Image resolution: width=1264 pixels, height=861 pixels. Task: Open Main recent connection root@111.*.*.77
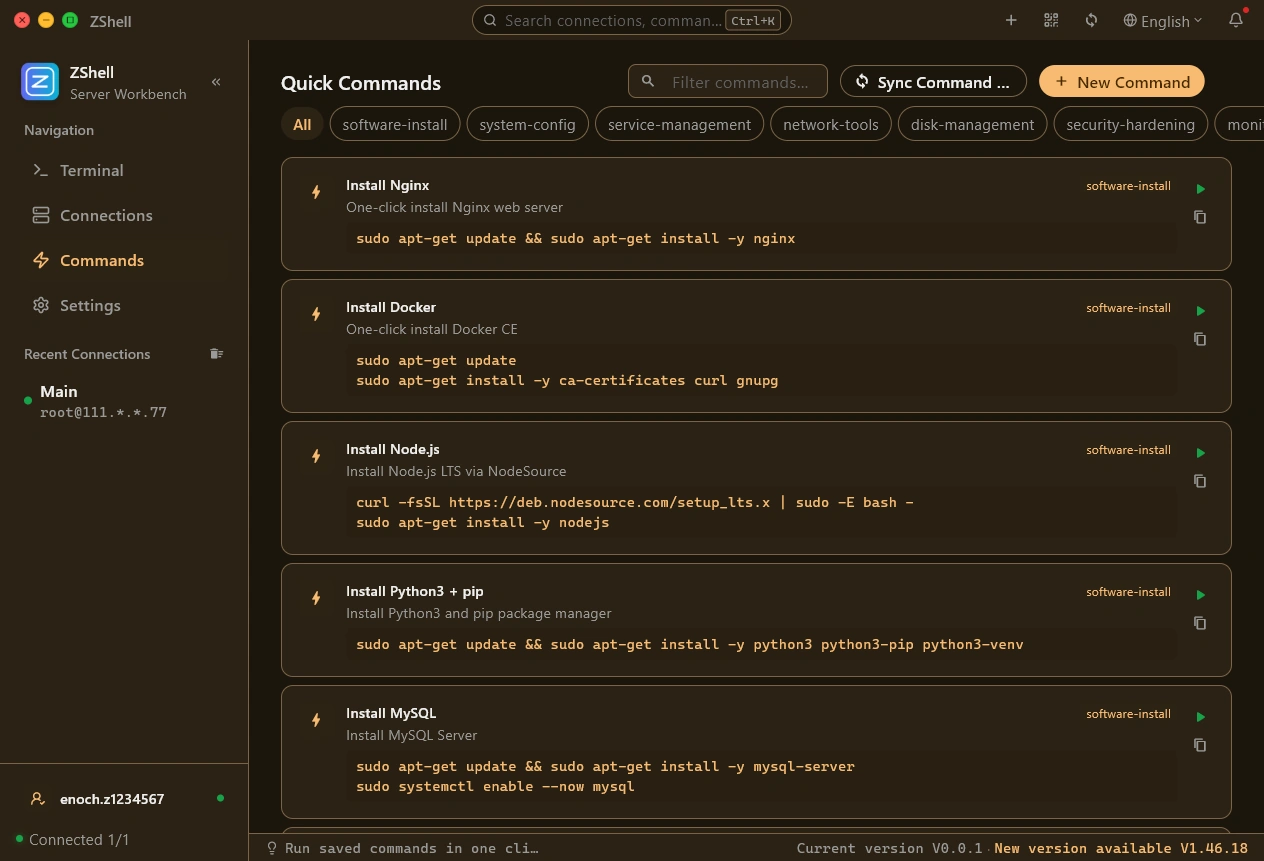[x=124, y=401]
